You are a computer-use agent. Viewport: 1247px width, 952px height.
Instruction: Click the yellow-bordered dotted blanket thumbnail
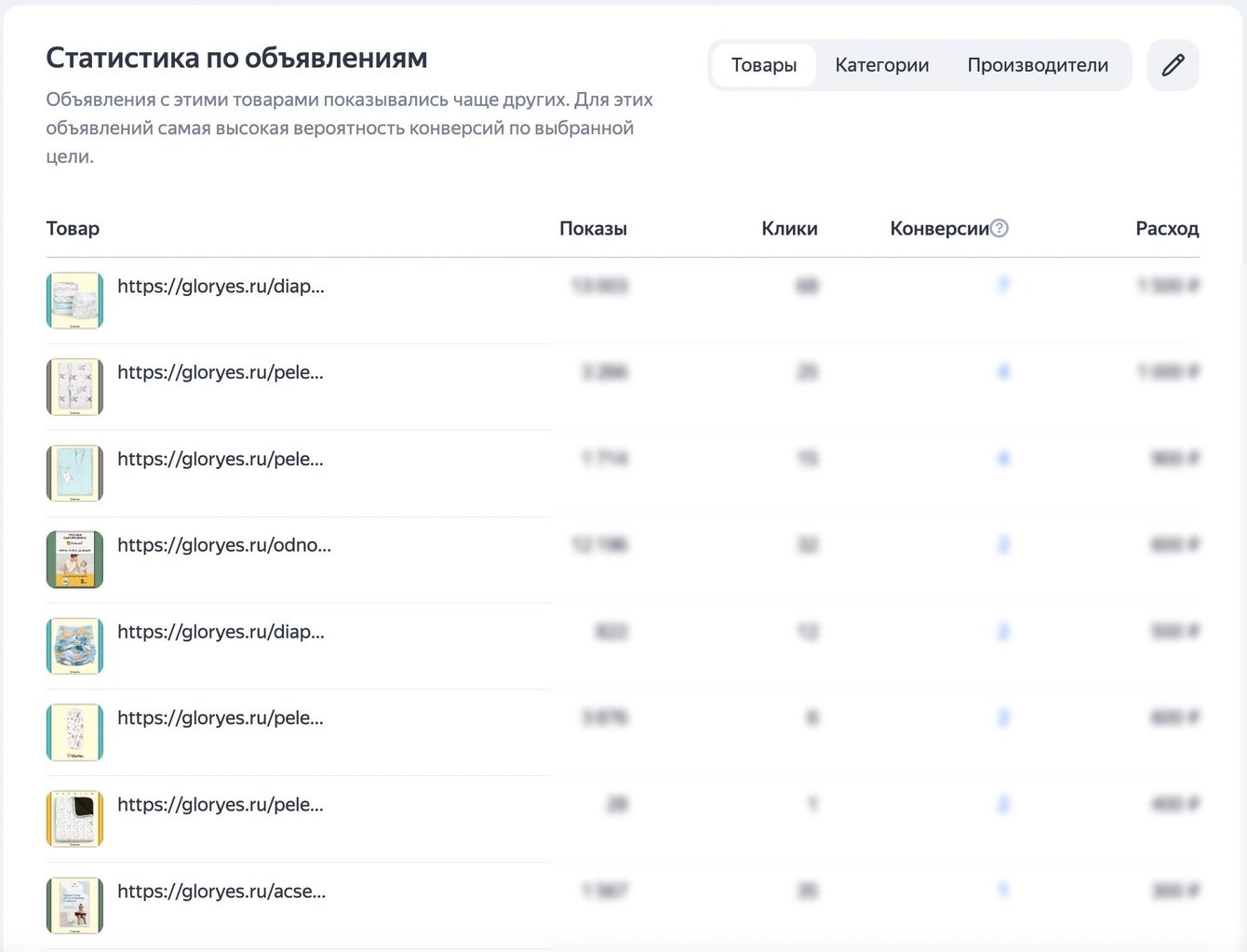[74, 819]
